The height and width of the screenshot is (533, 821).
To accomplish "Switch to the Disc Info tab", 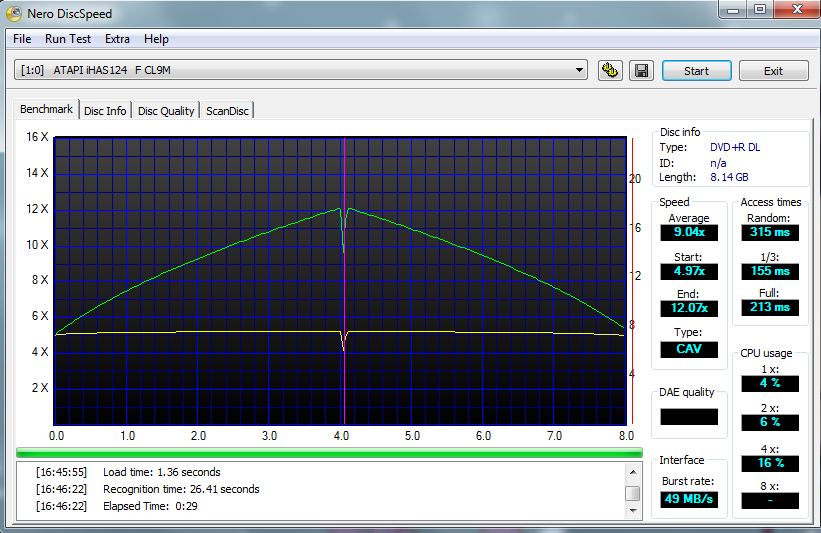I will click(x=105, y=111).
